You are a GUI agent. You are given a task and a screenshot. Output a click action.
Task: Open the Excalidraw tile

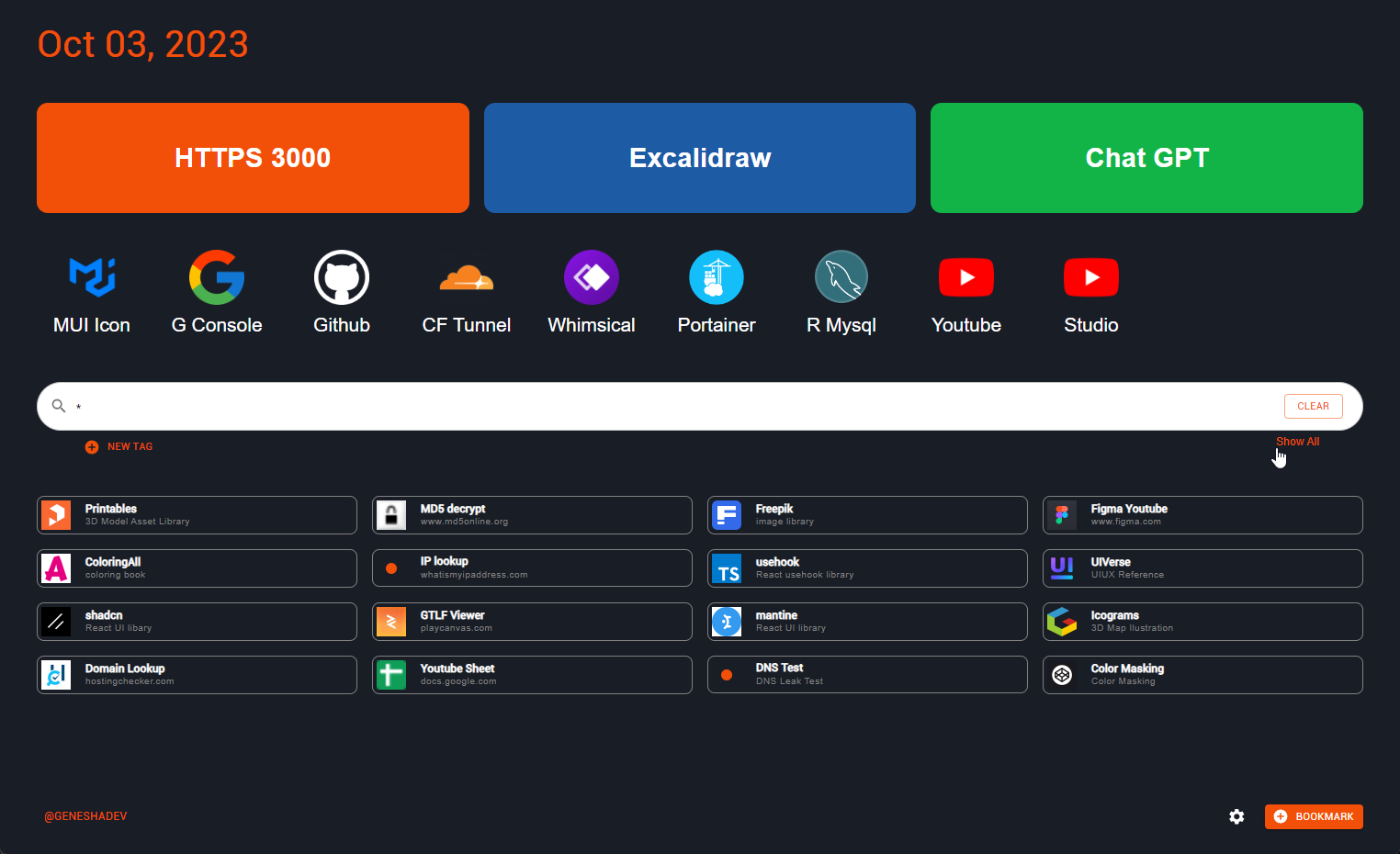coord(700,158)
